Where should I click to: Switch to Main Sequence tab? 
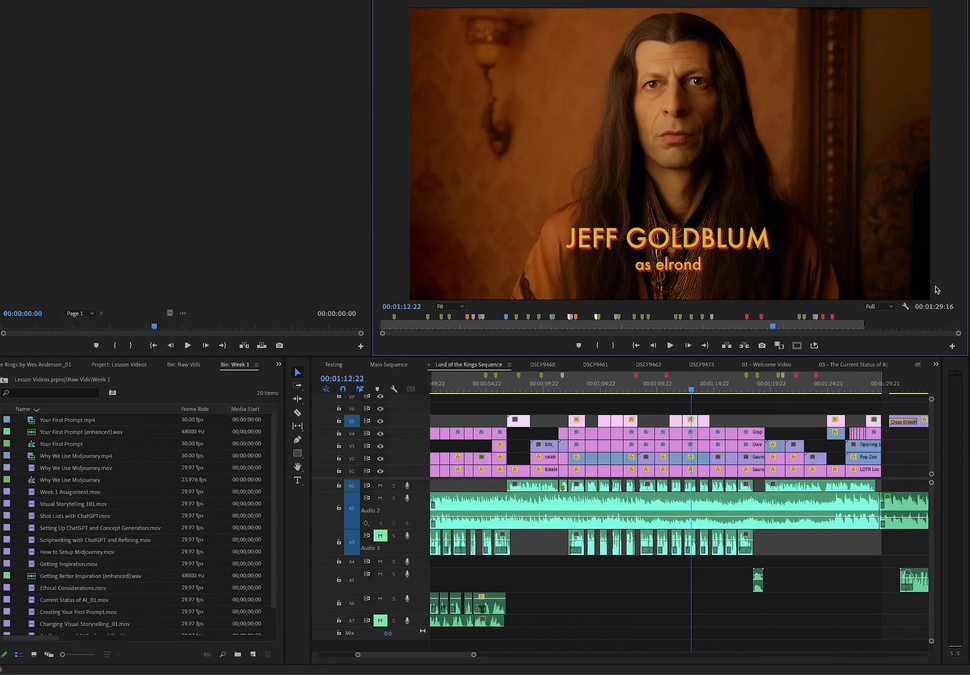[388, 364]
